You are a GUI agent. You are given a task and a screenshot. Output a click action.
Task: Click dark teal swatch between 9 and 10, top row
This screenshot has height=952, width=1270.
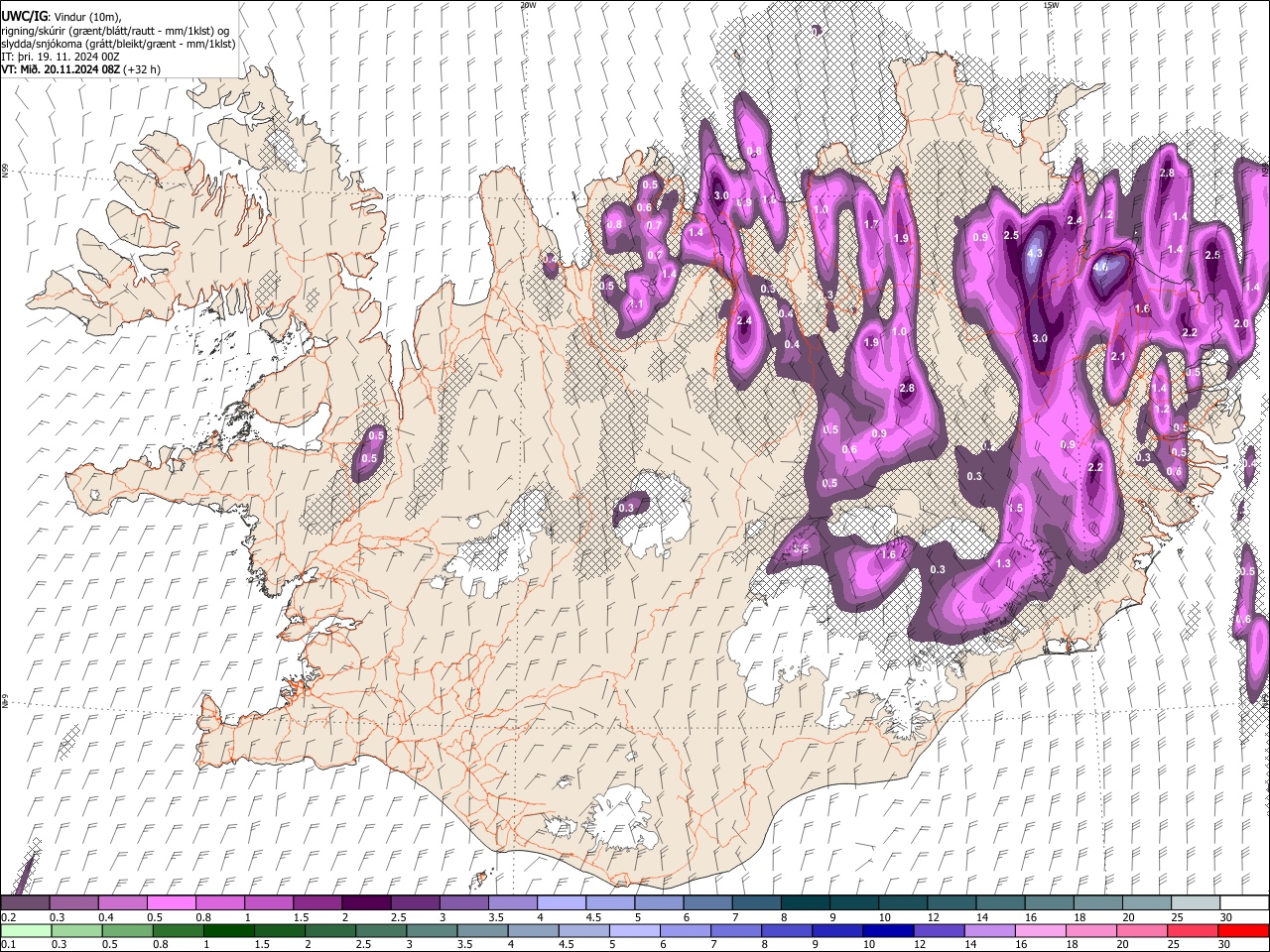tap(852, 902)
